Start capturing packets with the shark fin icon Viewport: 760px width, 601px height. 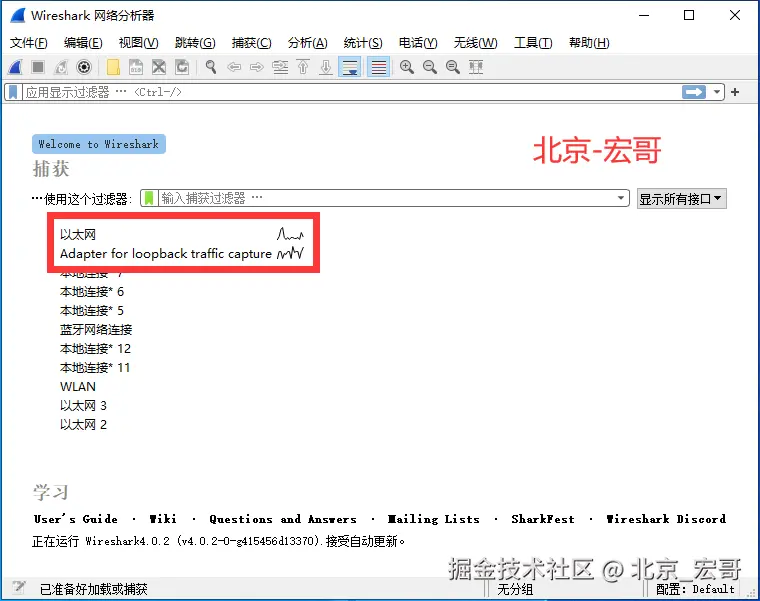pyautogui.click(x=15, y=67)
